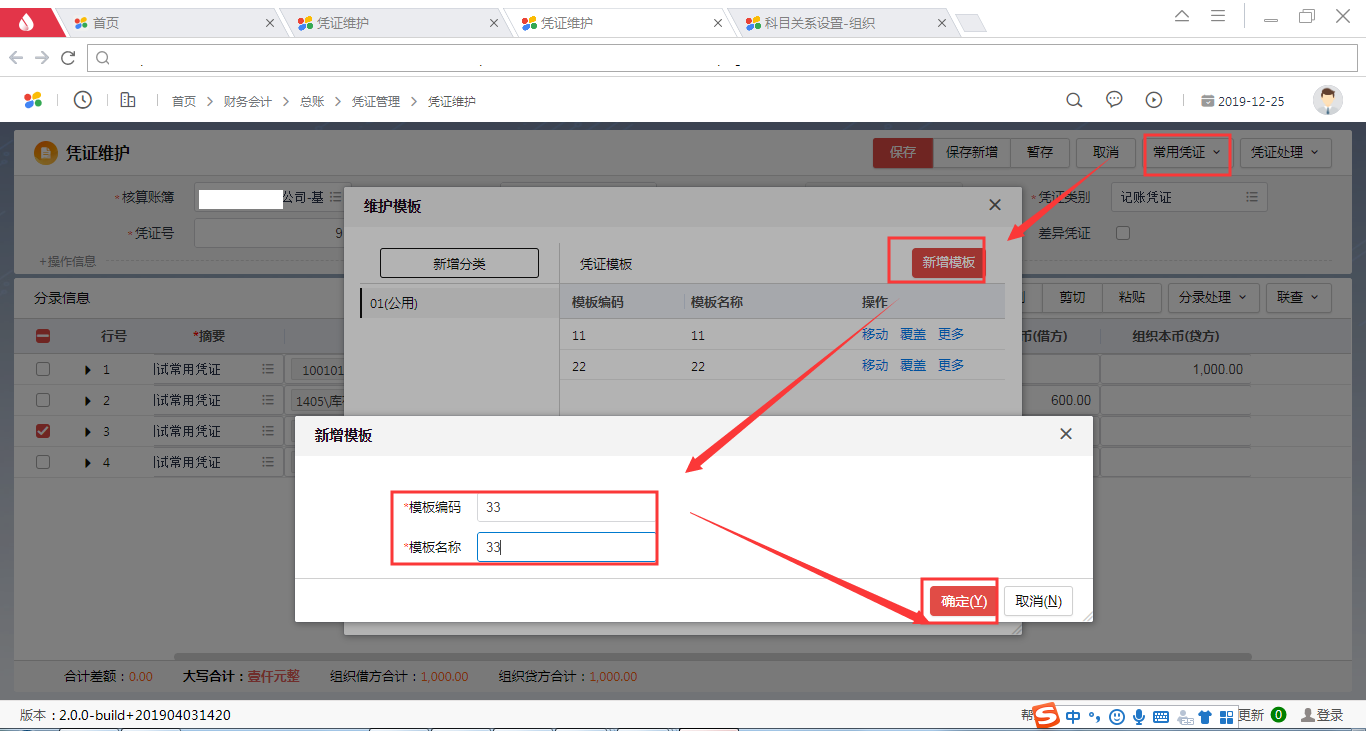Expand the 分录处理 dropdown

(x=1213, y=297)
